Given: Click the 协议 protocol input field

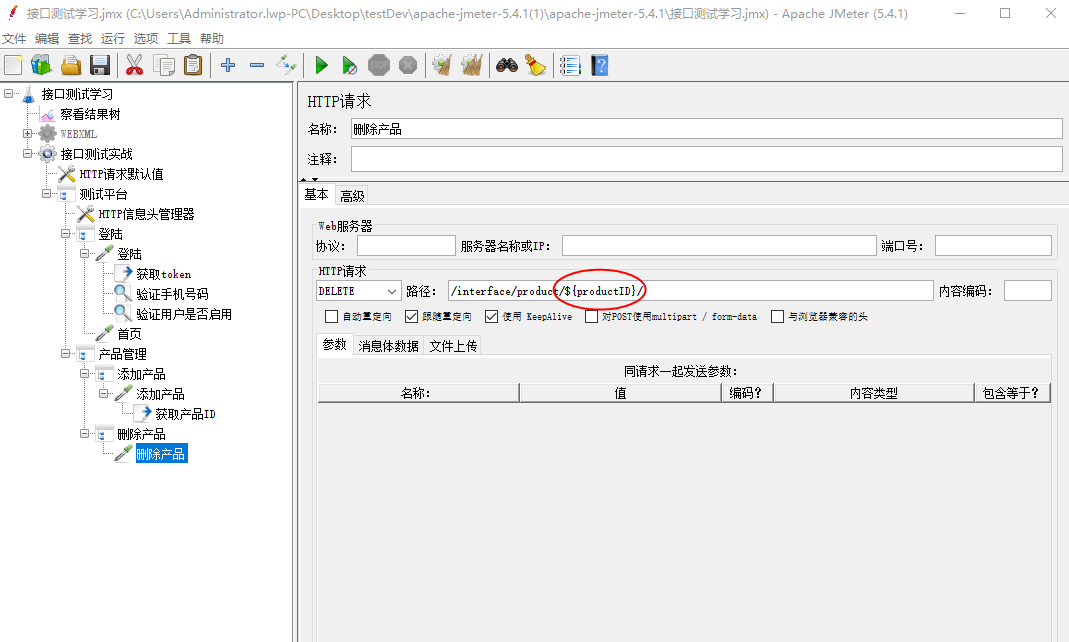Looking at the screenshot, I should coord(406,246).
